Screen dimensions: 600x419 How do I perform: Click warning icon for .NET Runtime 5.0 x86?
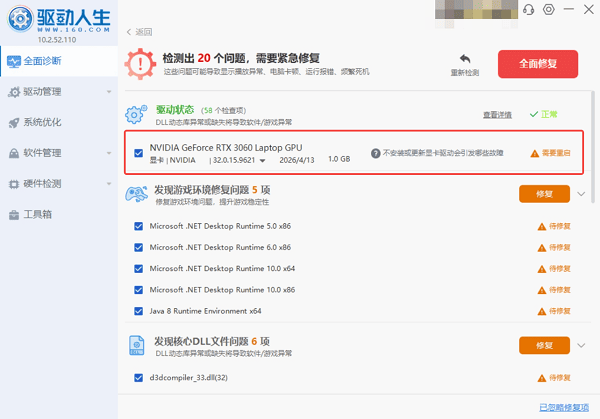pyautogui.click(x=542, y=227)
